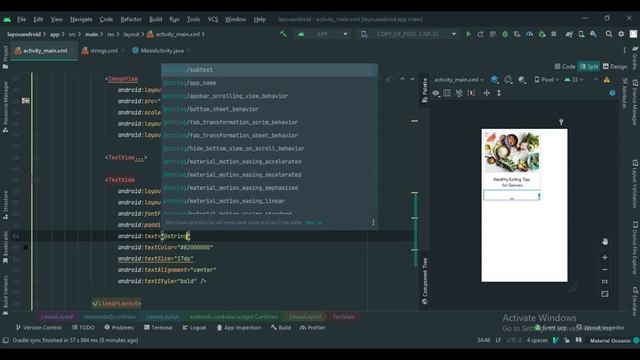Open Device Manager phone icon in top toolbar
The height and width of the screenshot is (360, 640).
click(581, 34)
